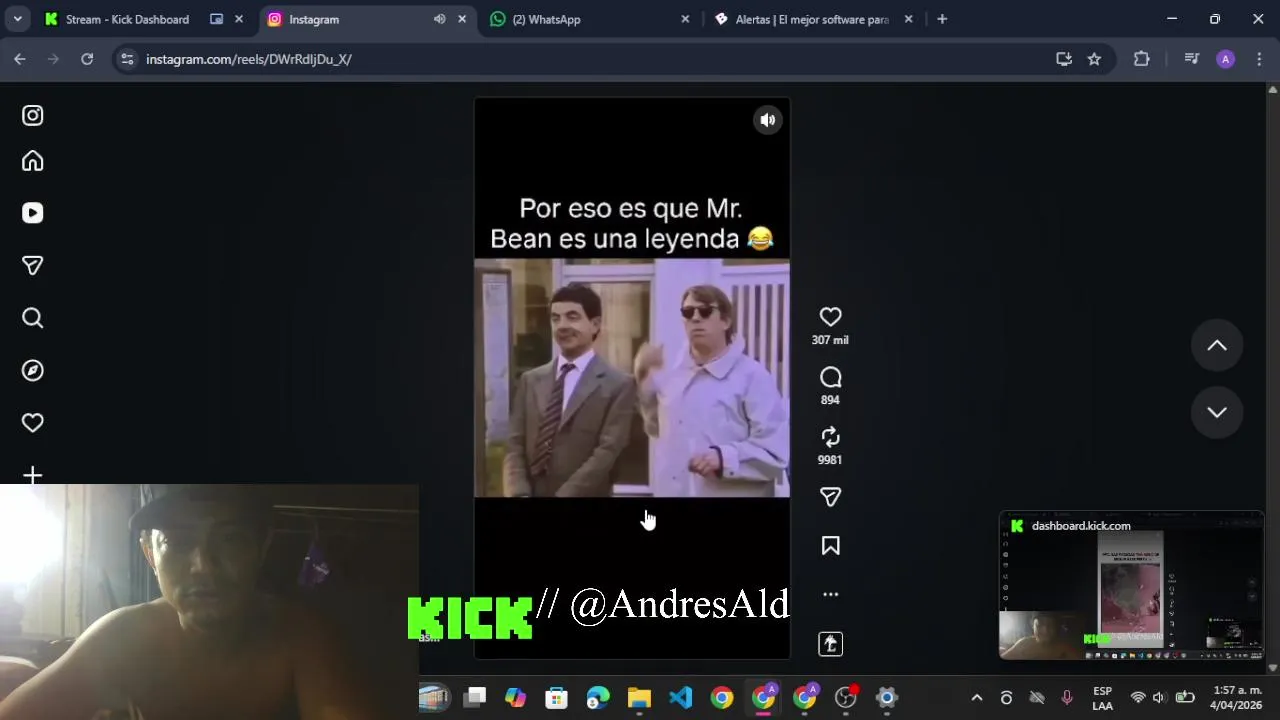Open Direct Messages in sidebar
The height and width of the screenshot is (720, 1280).
(x=33, y=266)
